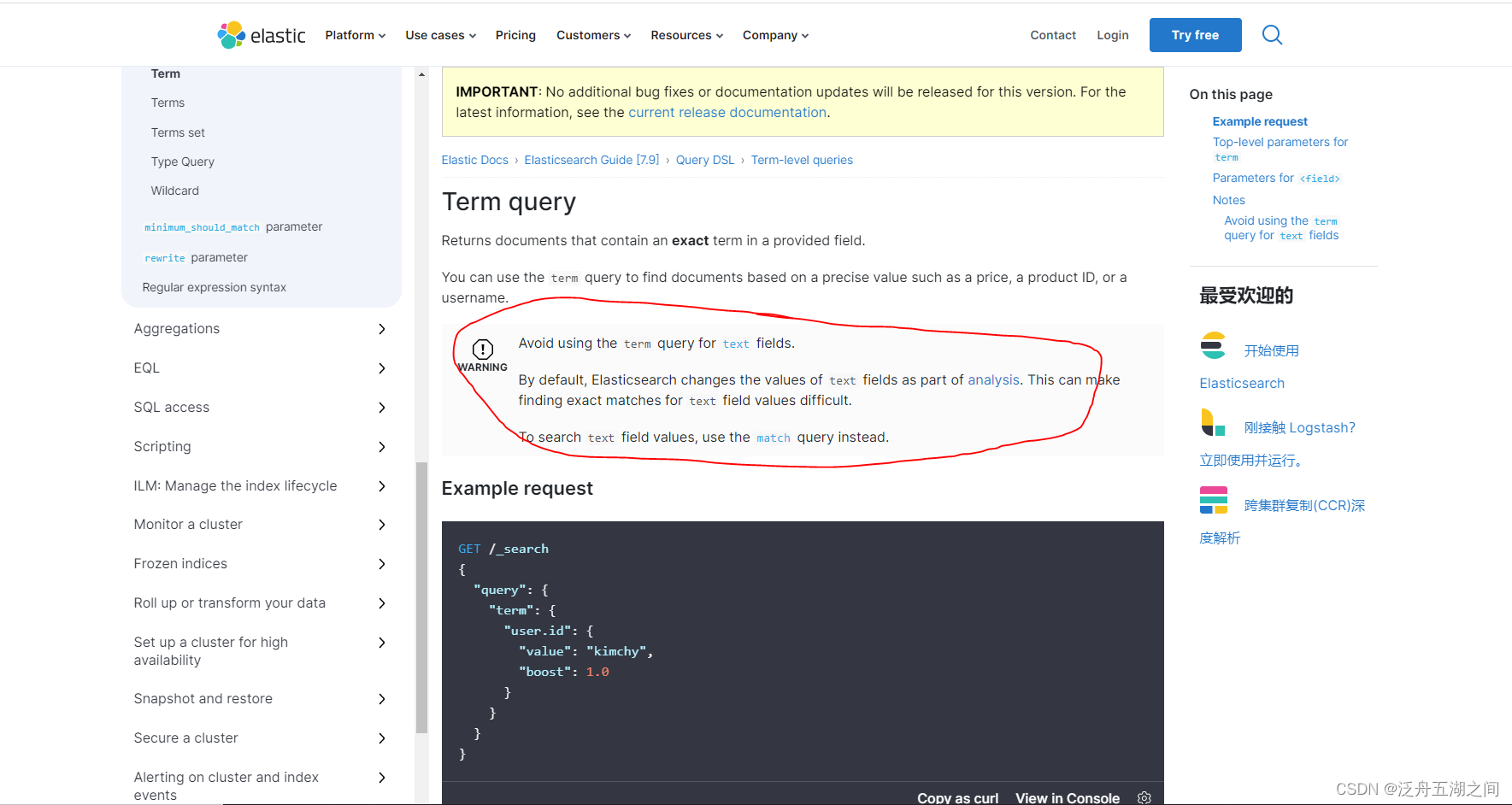Click the text link in warning
The width and height of the screenshot is (1512, 805).
(x=736, y=344)
